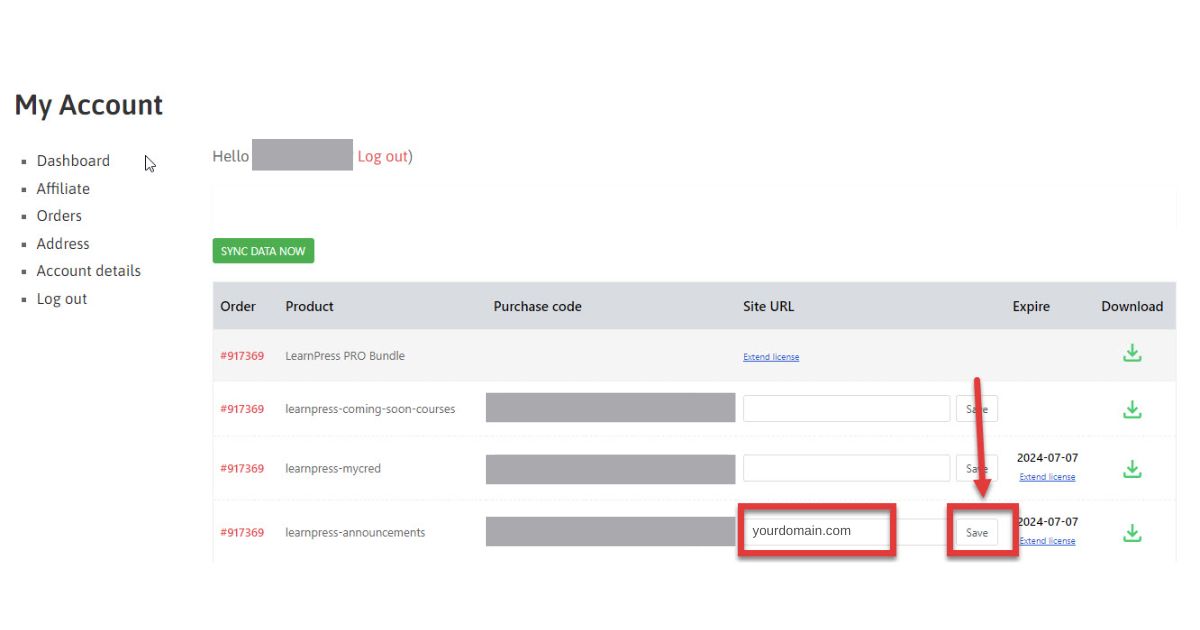Click the LearnPress PRO Bundle product name
Image resolution: width=1200 pixels, height=630 pixels.
(x=345, y=356)
